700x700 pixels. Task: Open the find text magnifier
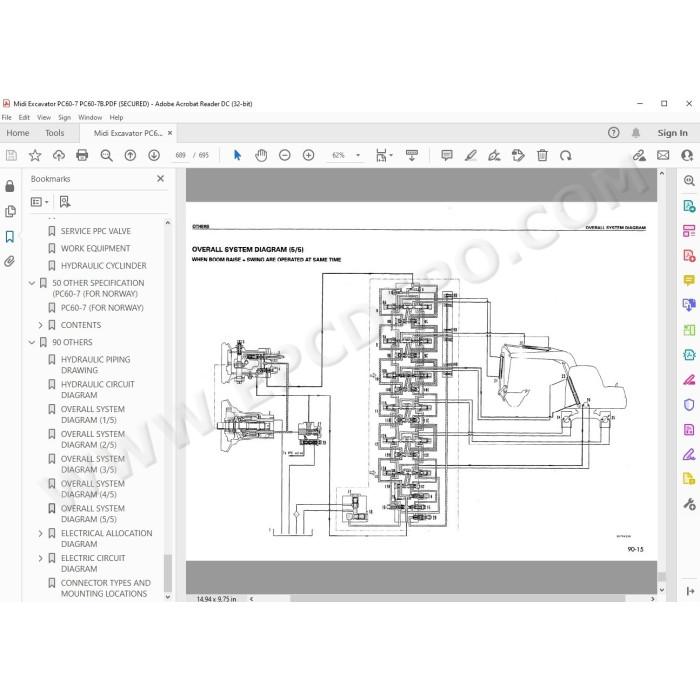click(106, 155)
